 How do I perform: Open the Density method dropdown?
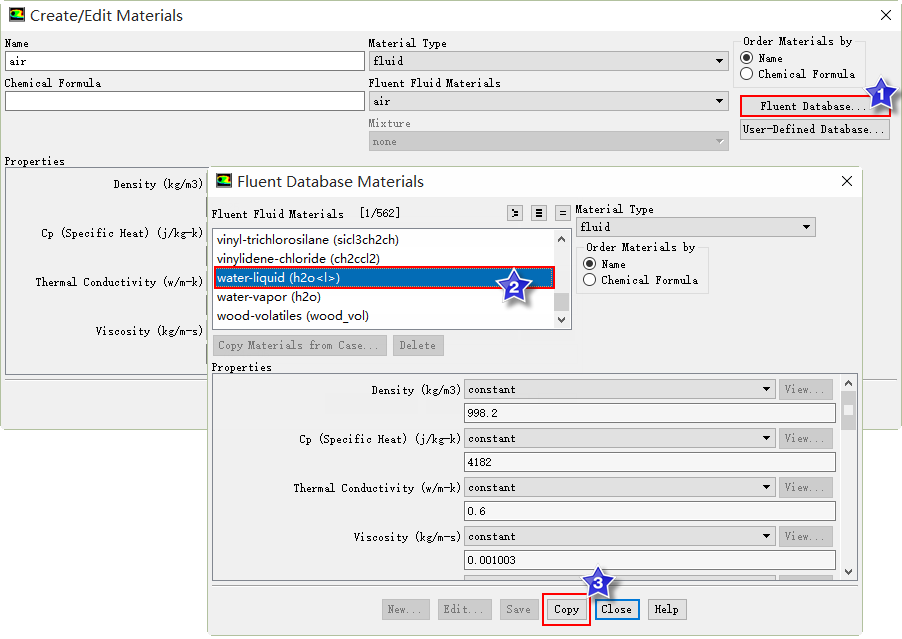pos(620,389)
